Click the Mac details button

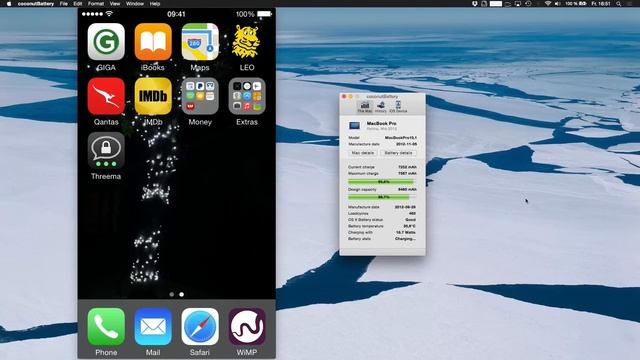362,153
